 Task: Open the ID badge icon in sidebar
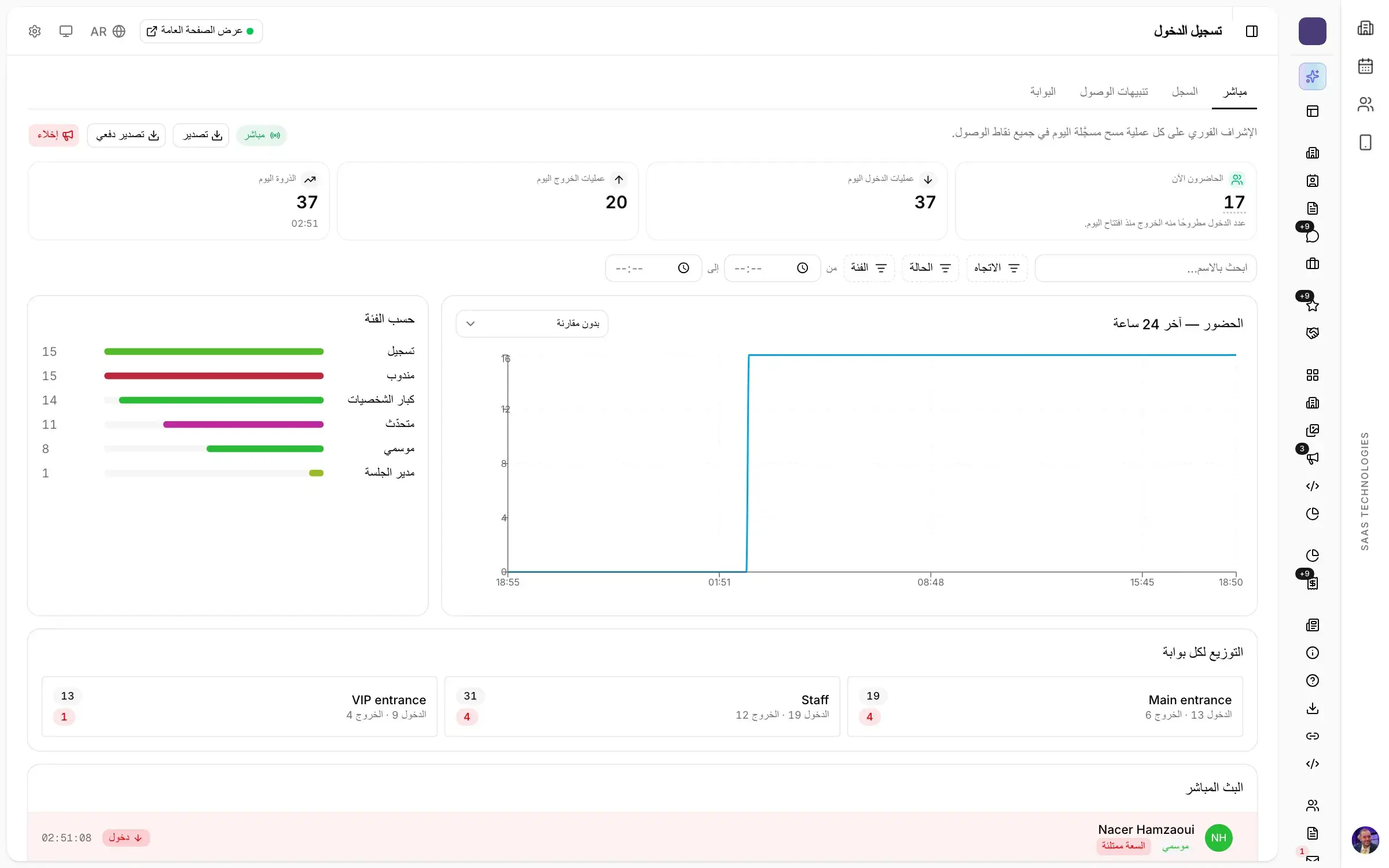point(1312,181)
